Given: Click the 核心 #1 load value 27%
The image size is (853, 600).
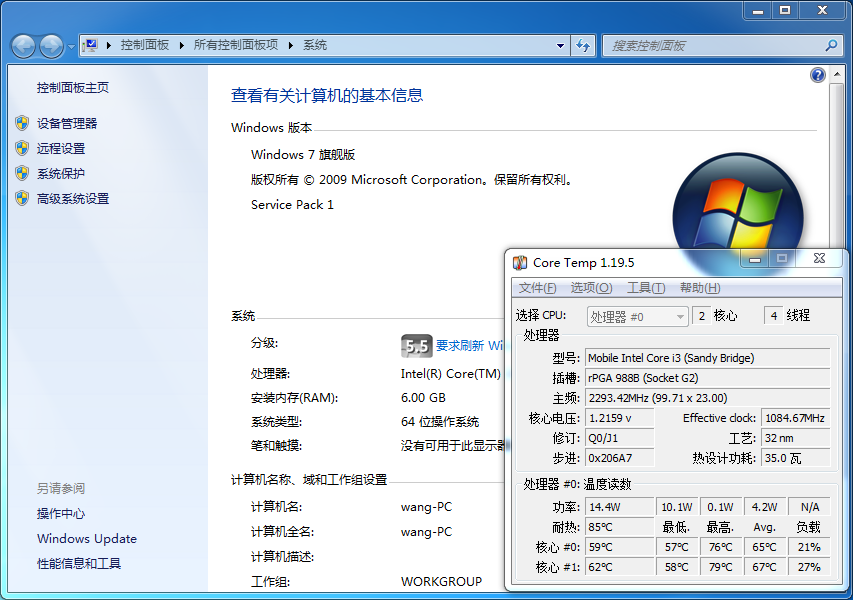Looking at the screenshot, I should [x=808, y=567].
